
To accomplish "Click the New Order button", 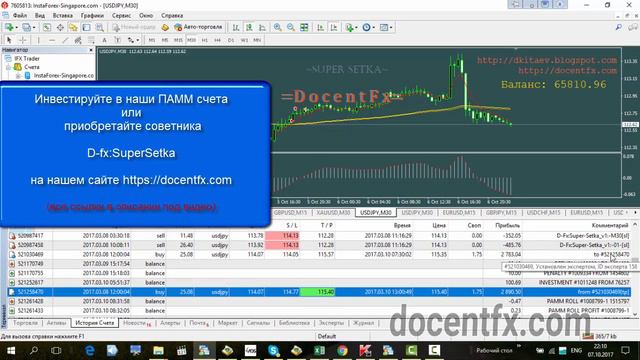I will (x=134, y=27).
